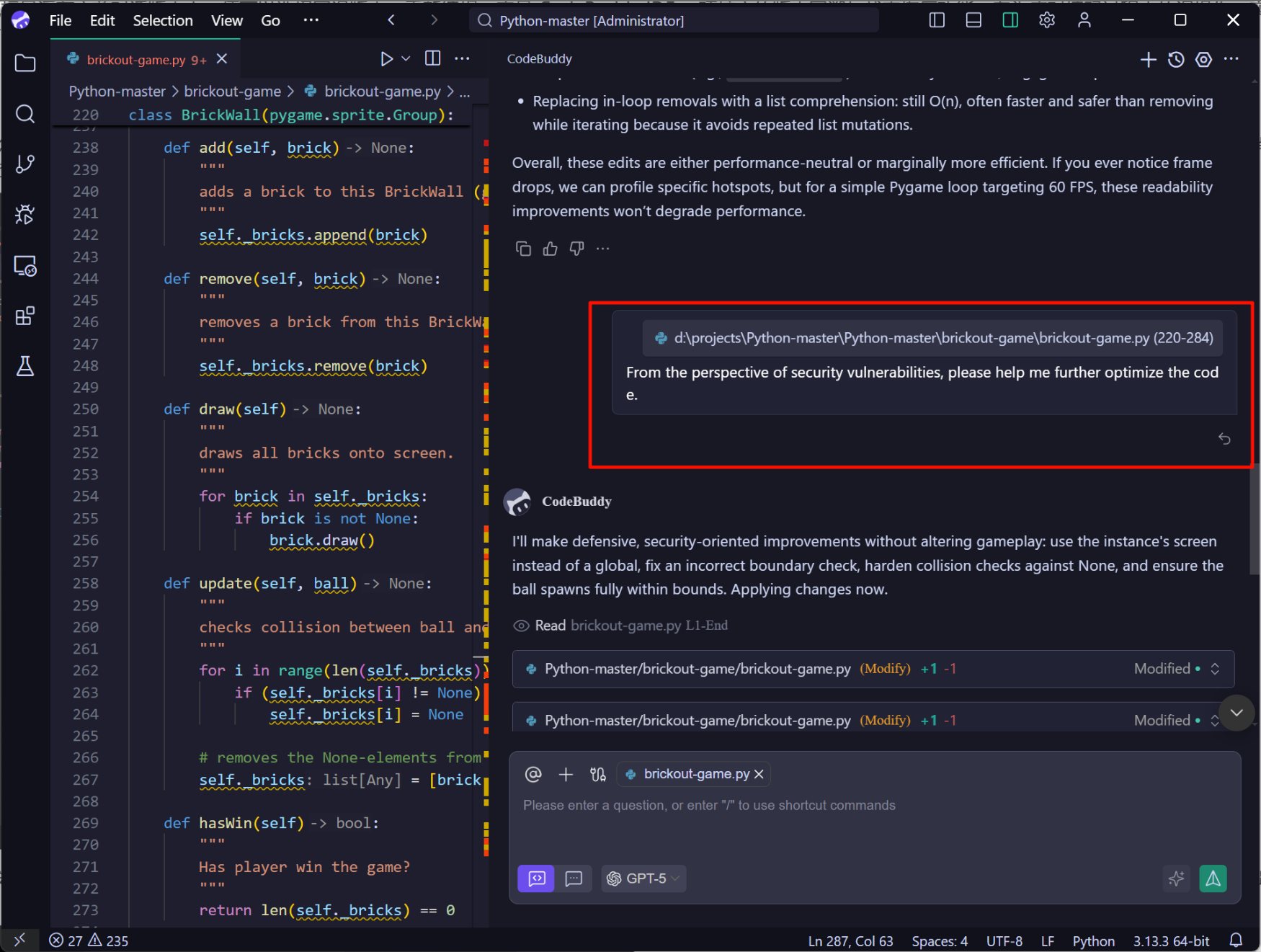Toggle the secondary side bar
Viewport: 1261px width, 952px height.
point(1010,20)
